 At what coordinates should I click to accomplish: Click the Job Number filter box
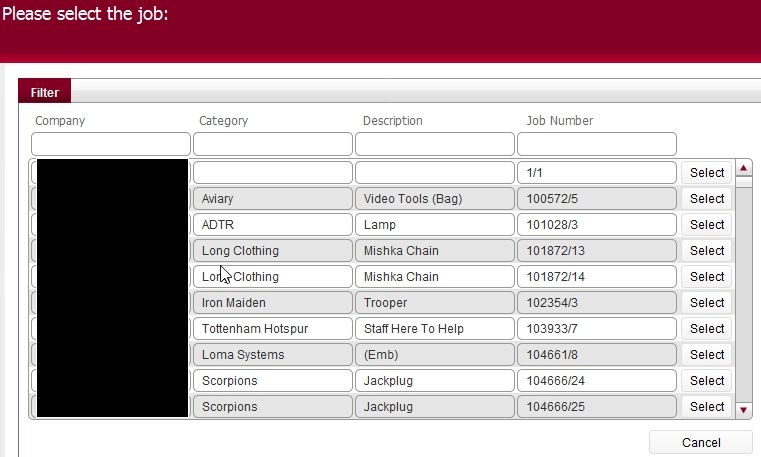coord(598,144)
